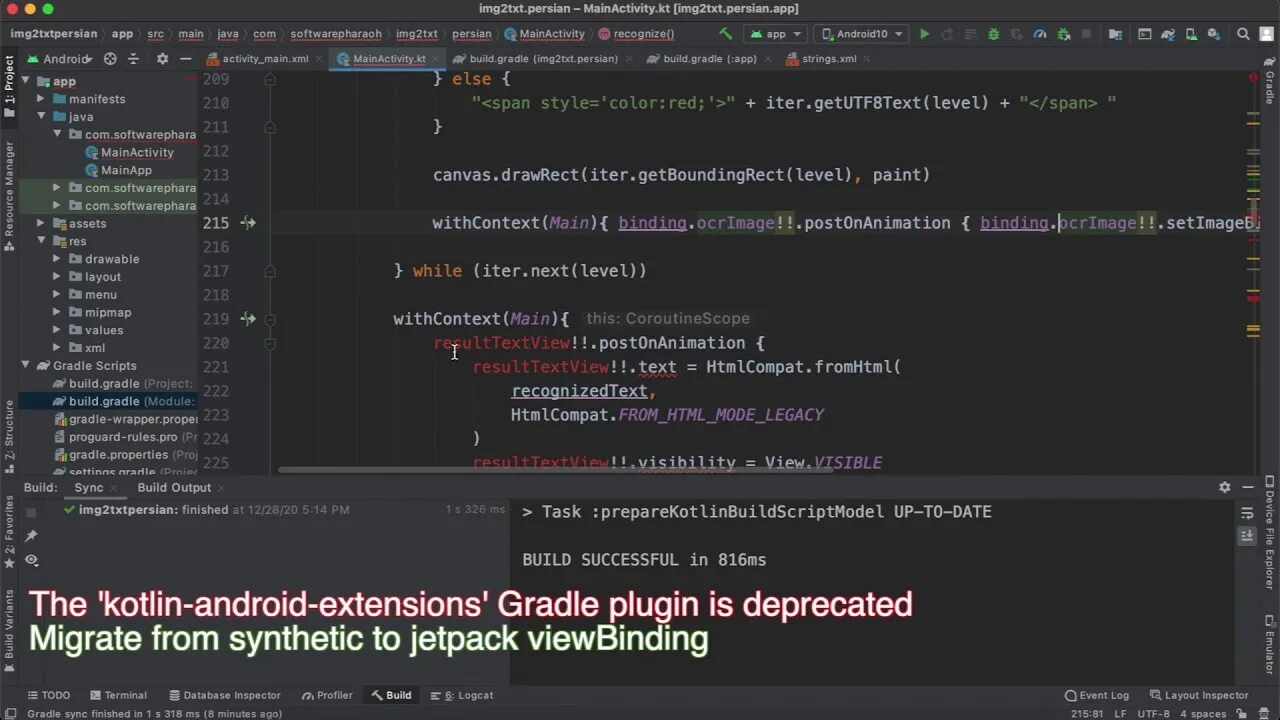Screen dimensions: 1280x720
Task: Select opened file target icon in Project panel
Action: point(110,59)
